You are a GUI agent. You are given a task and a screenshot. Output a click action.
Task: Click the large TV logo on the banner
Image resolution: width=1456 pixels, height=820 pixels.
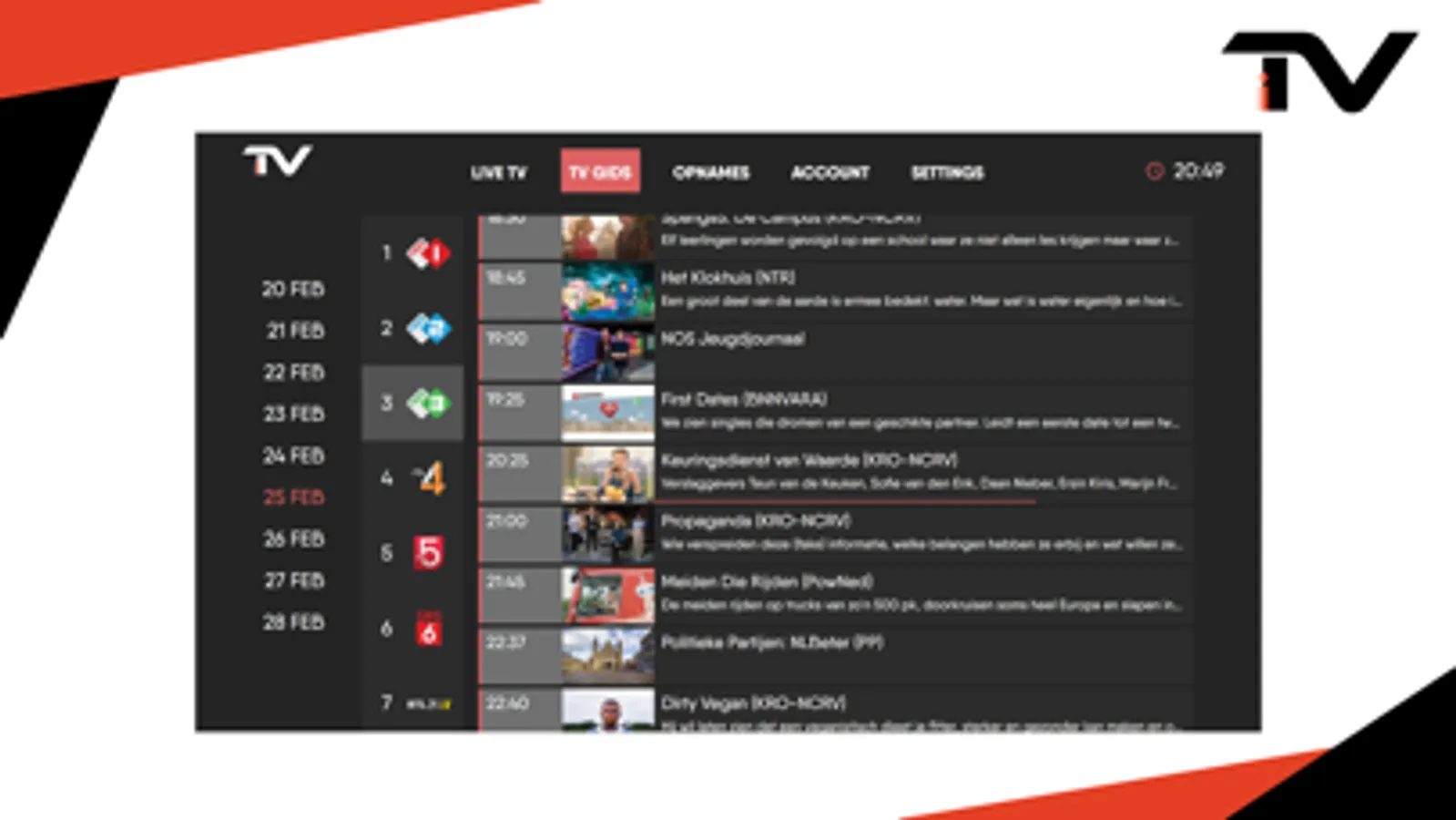click(1320, 71)
